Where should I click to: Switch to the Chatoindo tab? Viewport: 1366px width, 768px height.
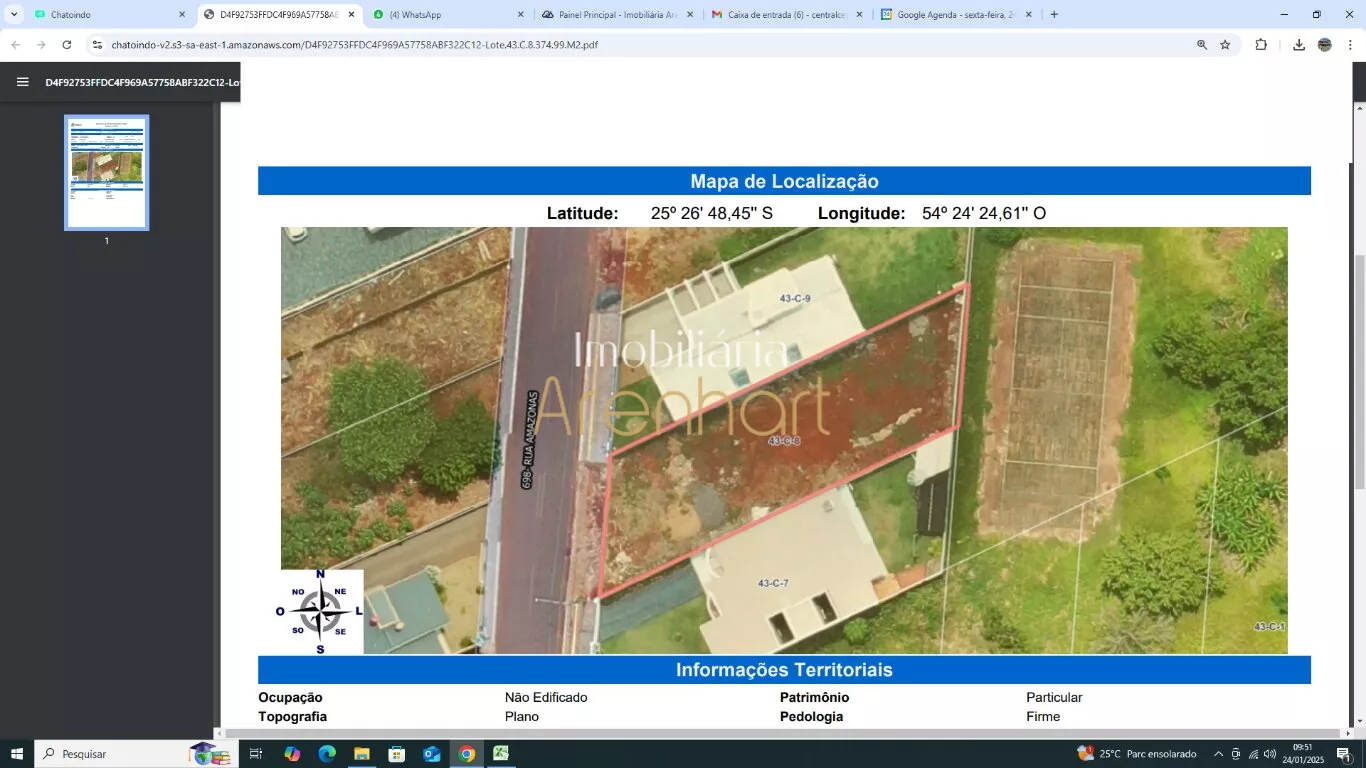(x=110, y=15)
